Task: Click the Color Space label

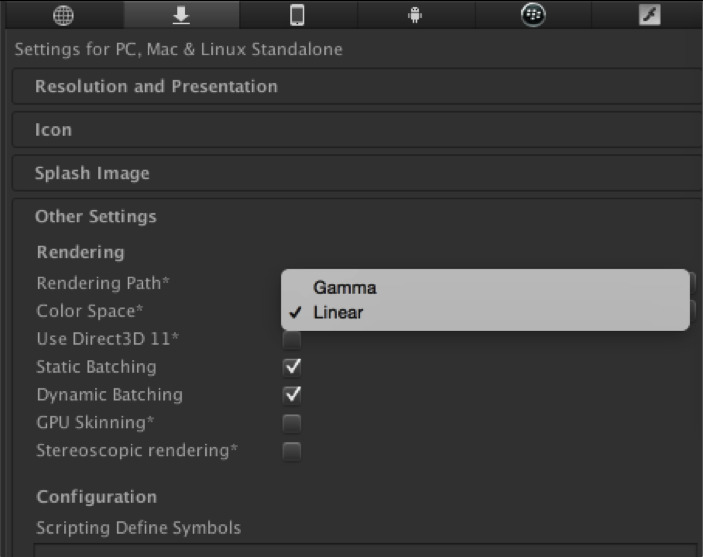Action: [x=90, y=311]
